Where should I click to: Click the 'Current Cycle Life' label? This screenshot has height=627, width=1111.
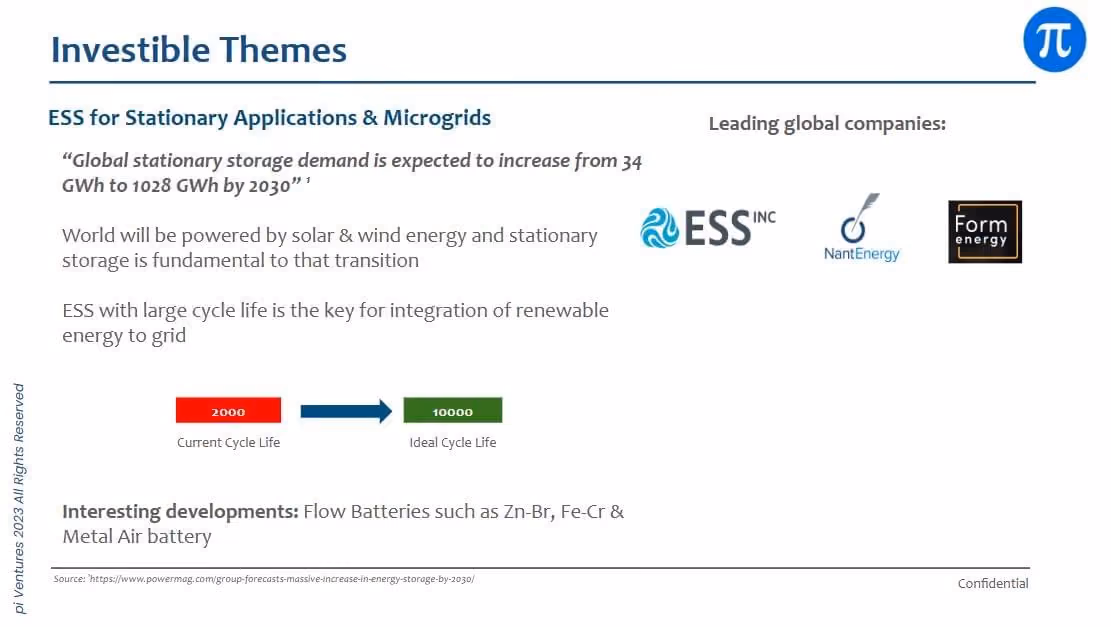click(228, 443)
